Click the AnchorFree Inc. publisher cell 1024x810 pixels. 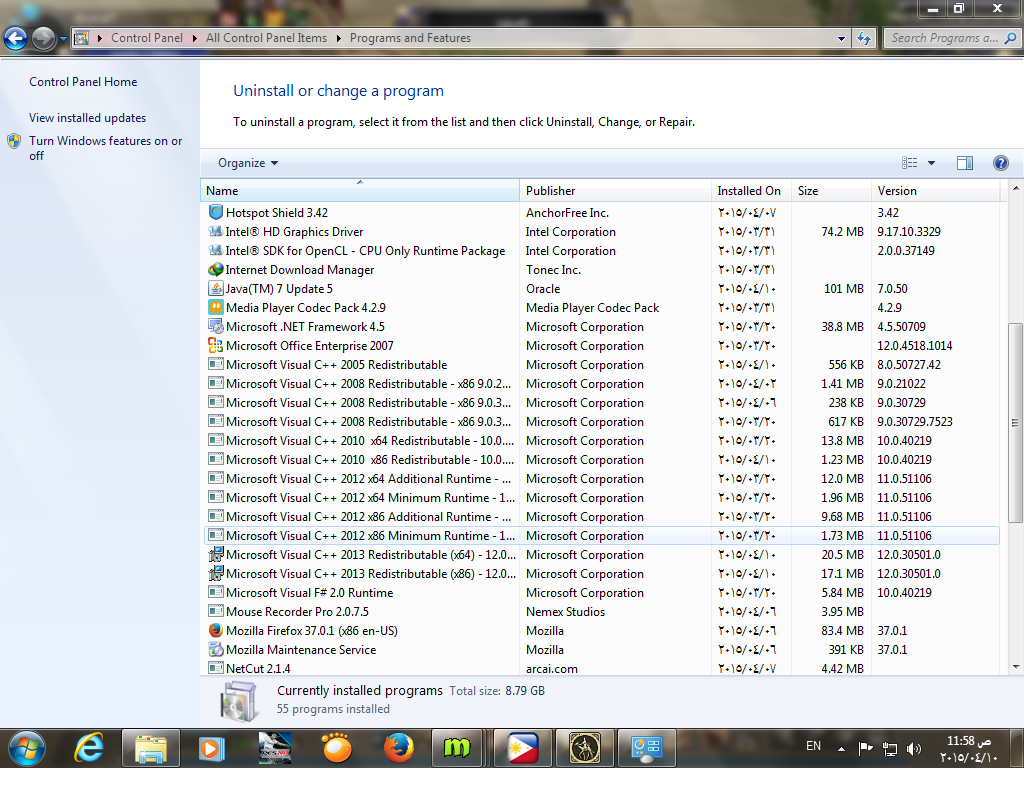tap(568, 213)
